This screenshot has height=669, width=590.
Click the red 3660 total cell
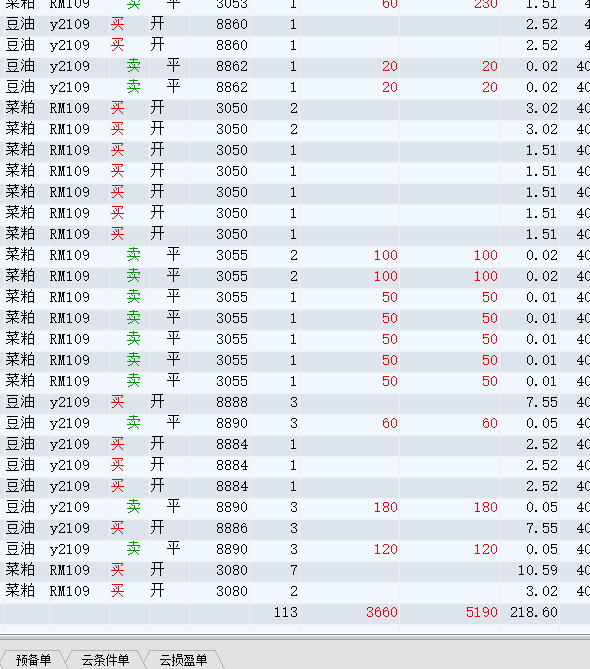pyautogui.click(x=381, y=612)
